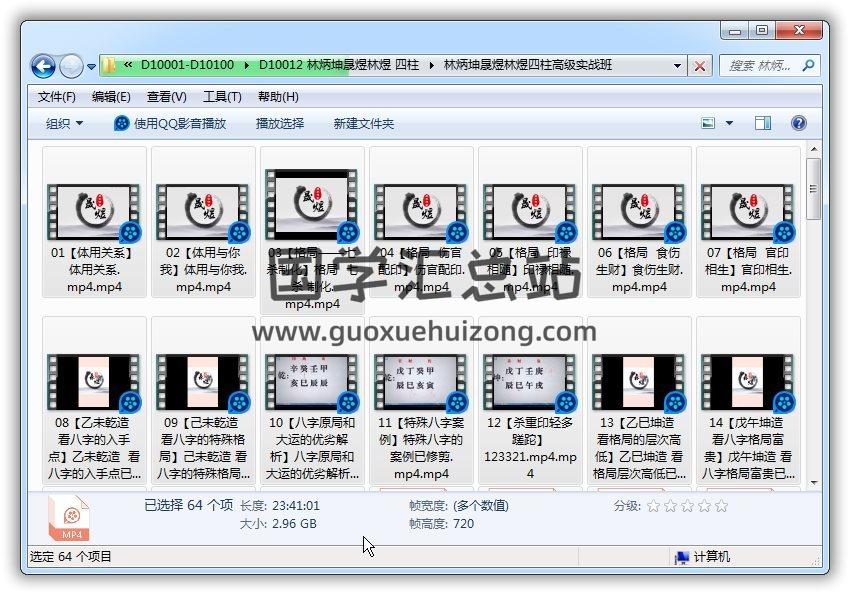Click the window minimize button
Image resolution: width=850 pixels, height=595 pixels.
pos(735,31)
